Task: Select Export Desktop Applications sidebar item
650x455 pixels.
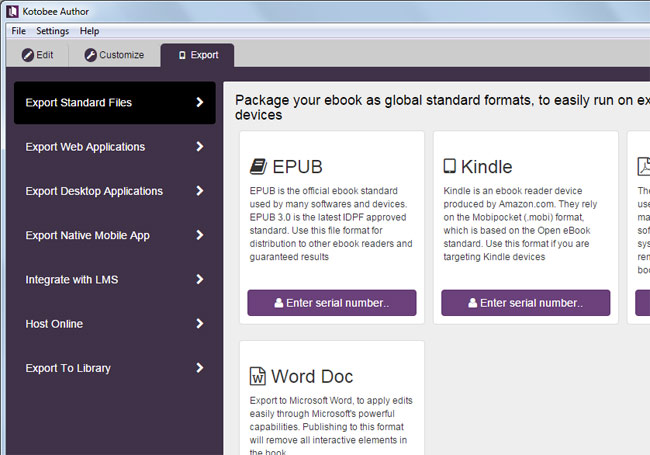Action: click(x=115, y=191)
